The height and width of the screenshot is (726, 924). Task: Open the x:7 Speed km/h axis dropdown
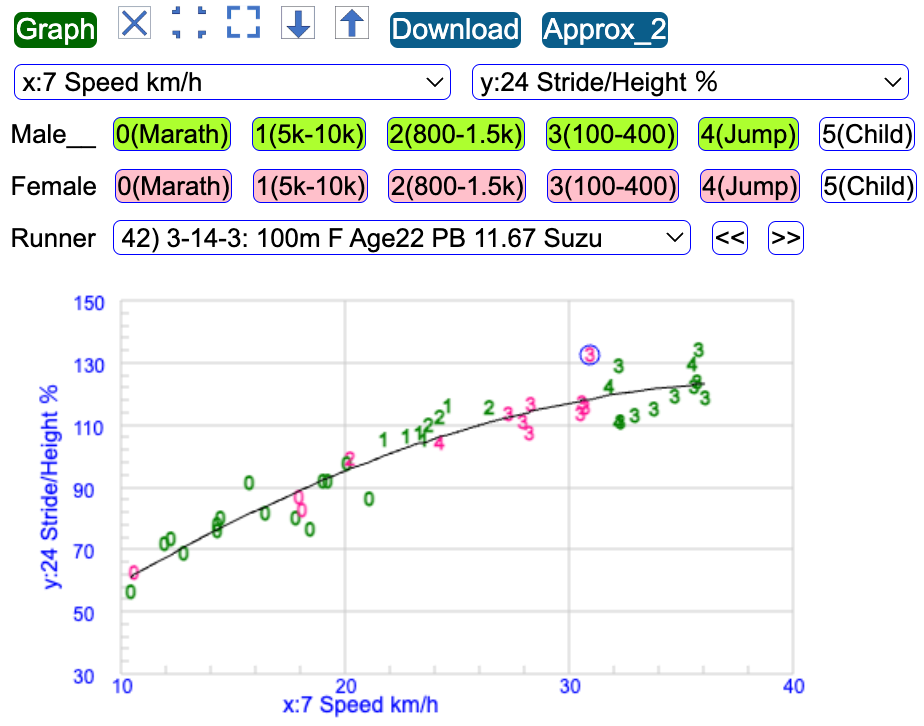[x=232, y=83]
